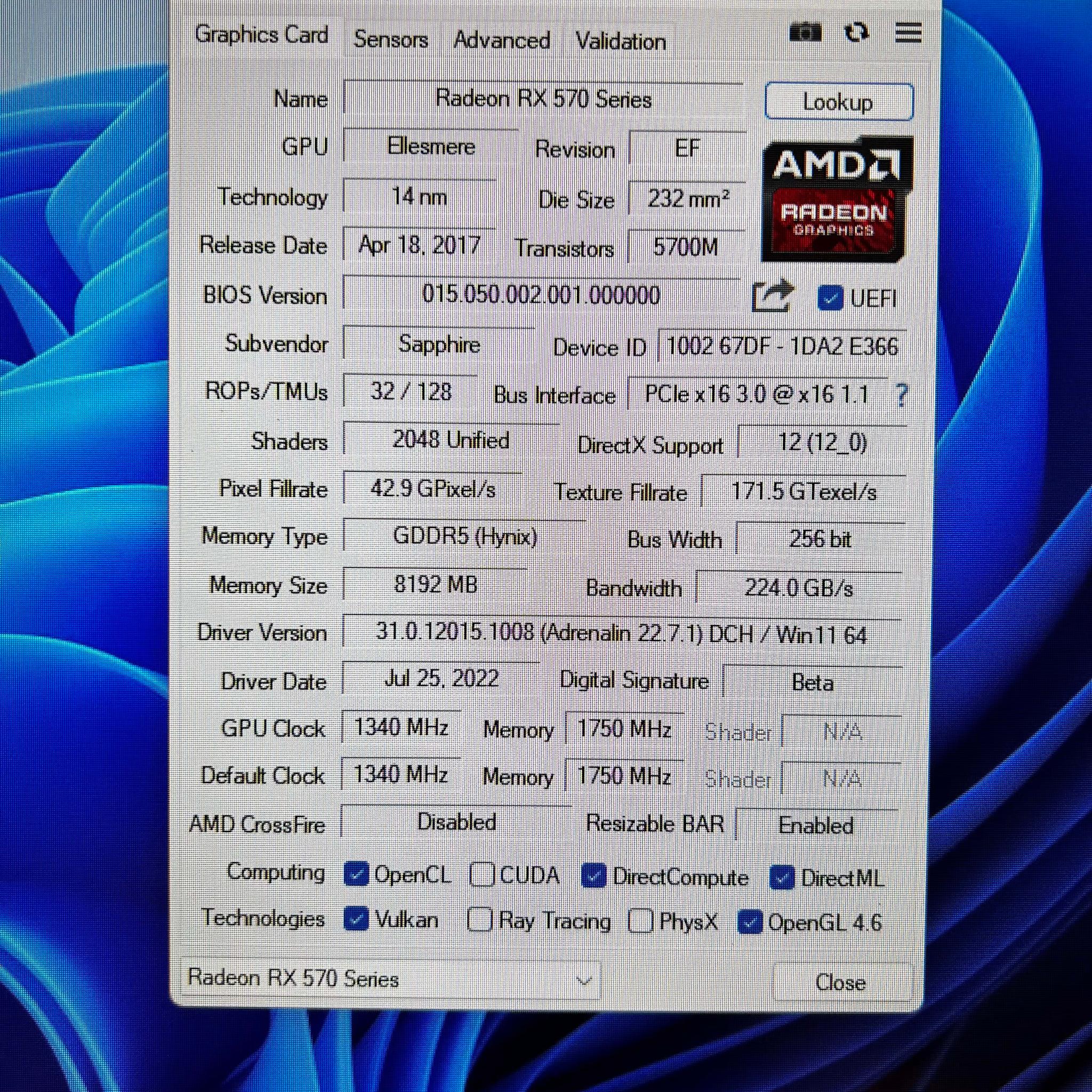Click the Device ID value 1002 67DF - 1DA2 E366
Viewport: 1092px width, 1092px height.
pos(782,346)
